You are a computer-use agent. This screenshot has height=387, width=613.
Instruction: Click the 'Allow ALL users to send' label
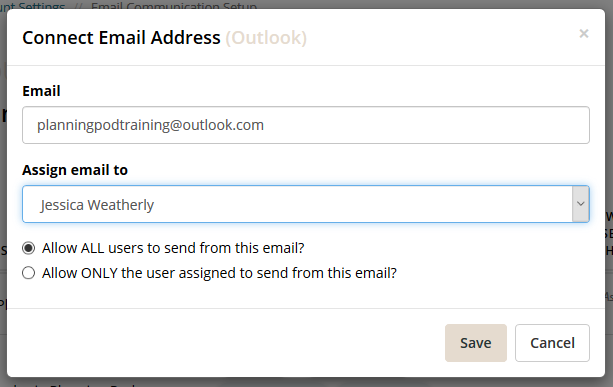173,248
